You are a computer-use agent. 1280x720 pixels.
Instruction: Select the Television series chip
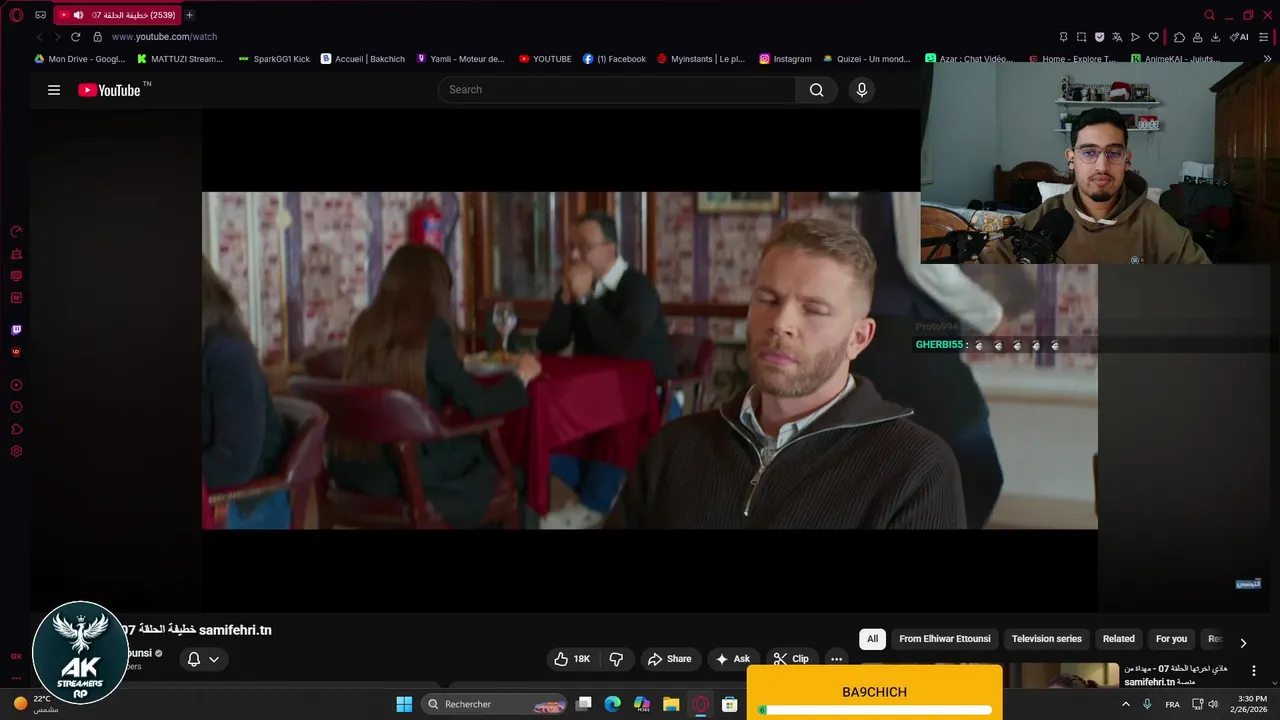pyautogui.click(x=1047, y=639)
